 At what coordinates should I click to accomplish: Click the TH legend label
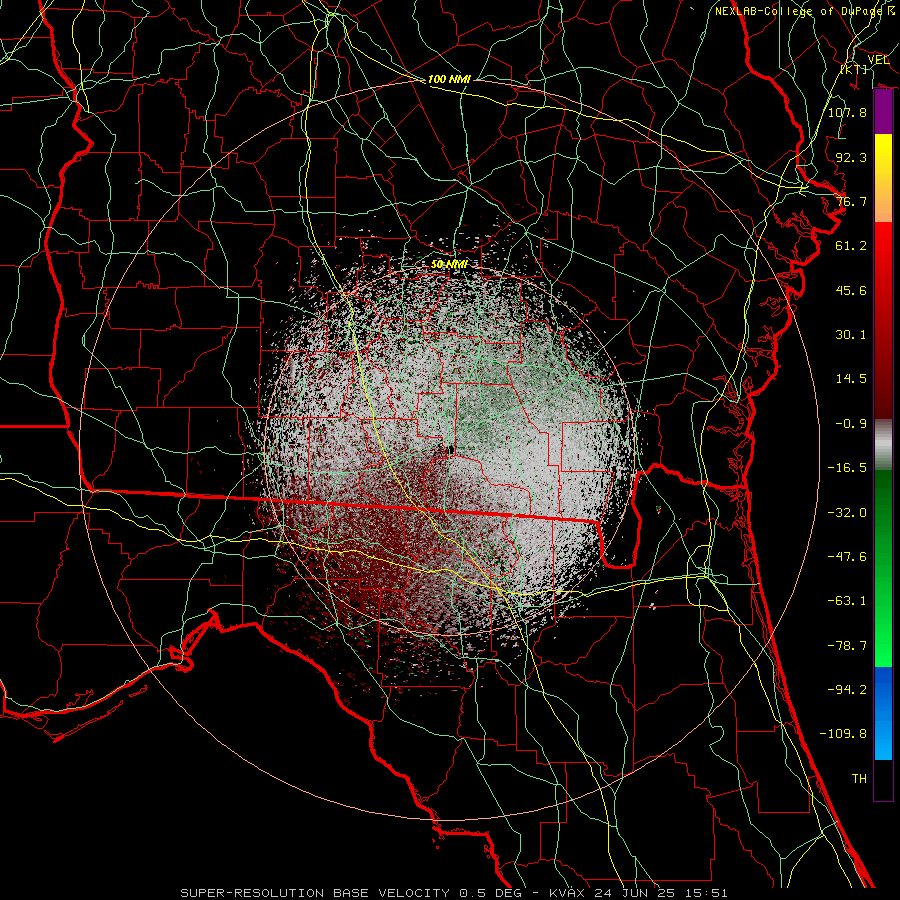[x=859, y=779]
